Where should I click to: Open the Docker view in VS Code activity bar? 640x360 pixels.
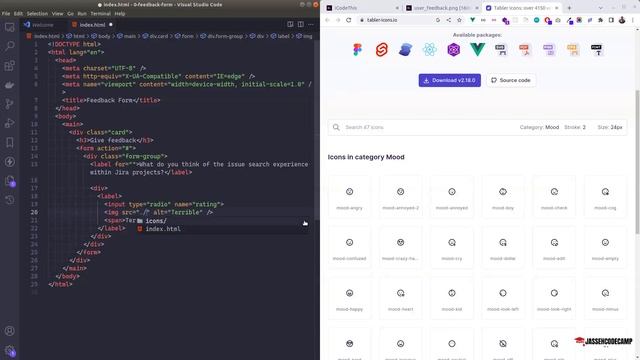[x=9, y=85]
